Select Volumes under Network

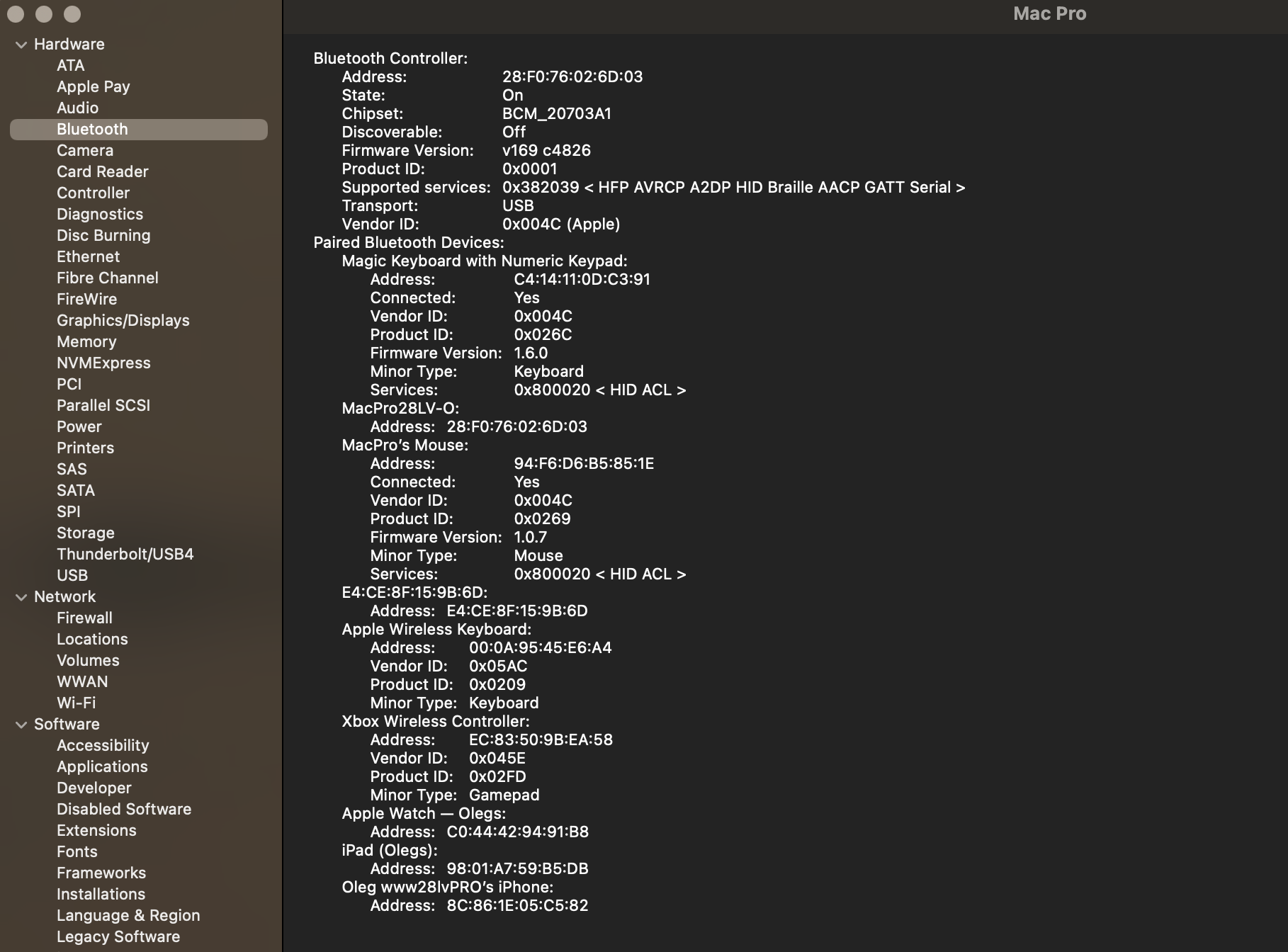coord(89,660)
